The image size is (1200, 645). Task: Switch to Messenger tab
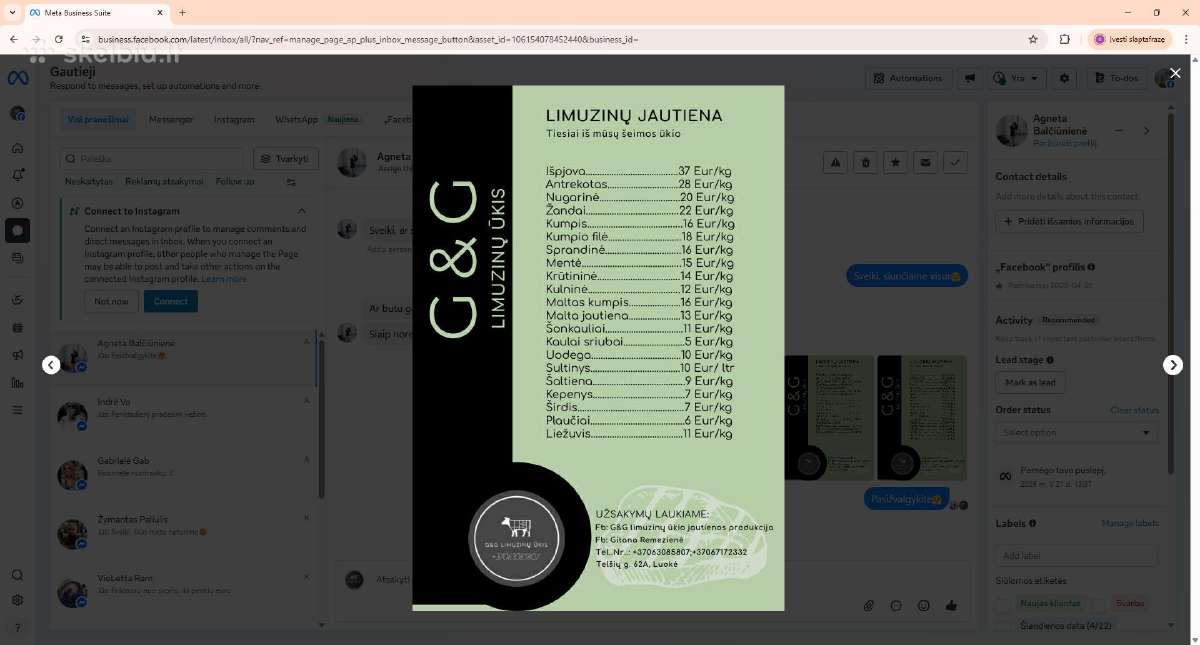pyautogui.click(x=171, y=119)
